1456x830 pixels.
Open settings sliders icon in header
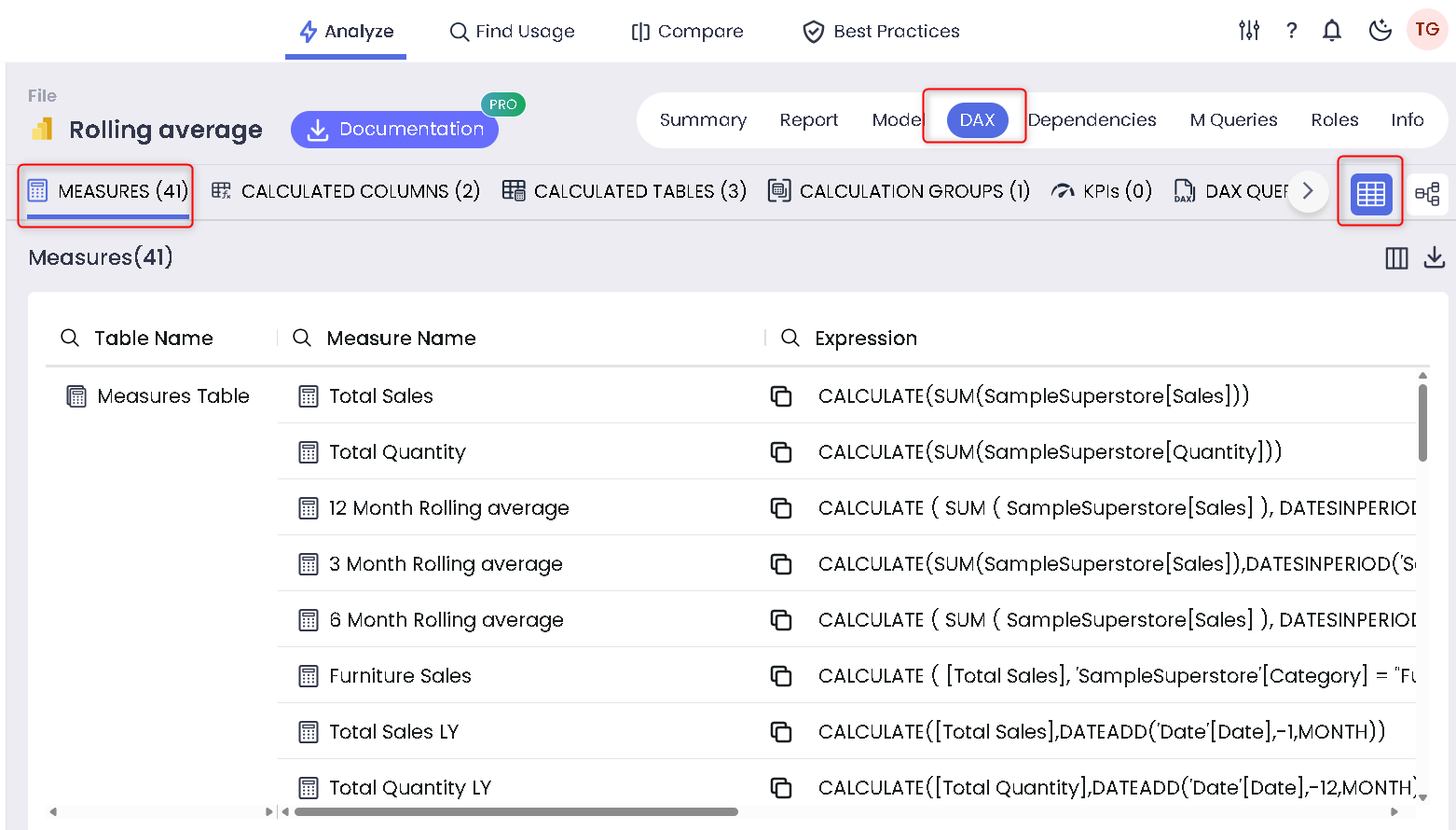(x=1249, y=31)
